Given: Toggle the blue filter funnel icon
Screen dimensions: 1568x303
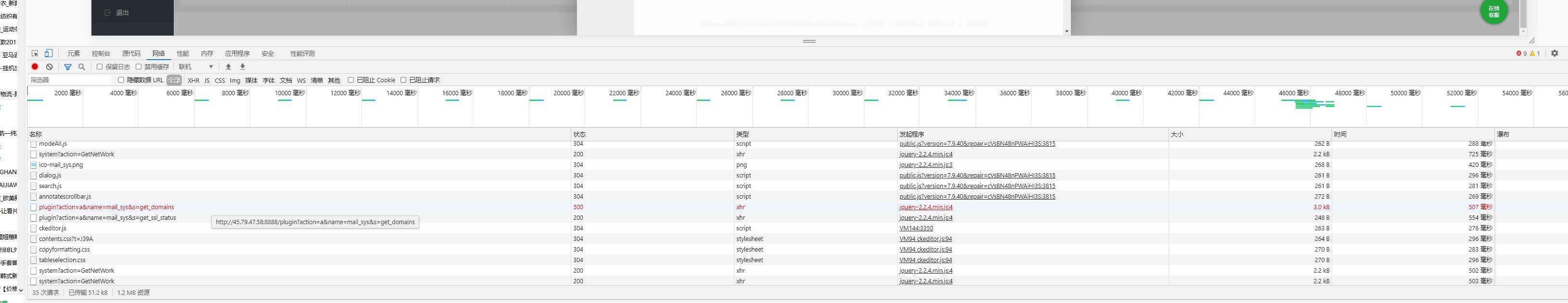Looking at the screenshot, I should [x=67, y=67].
